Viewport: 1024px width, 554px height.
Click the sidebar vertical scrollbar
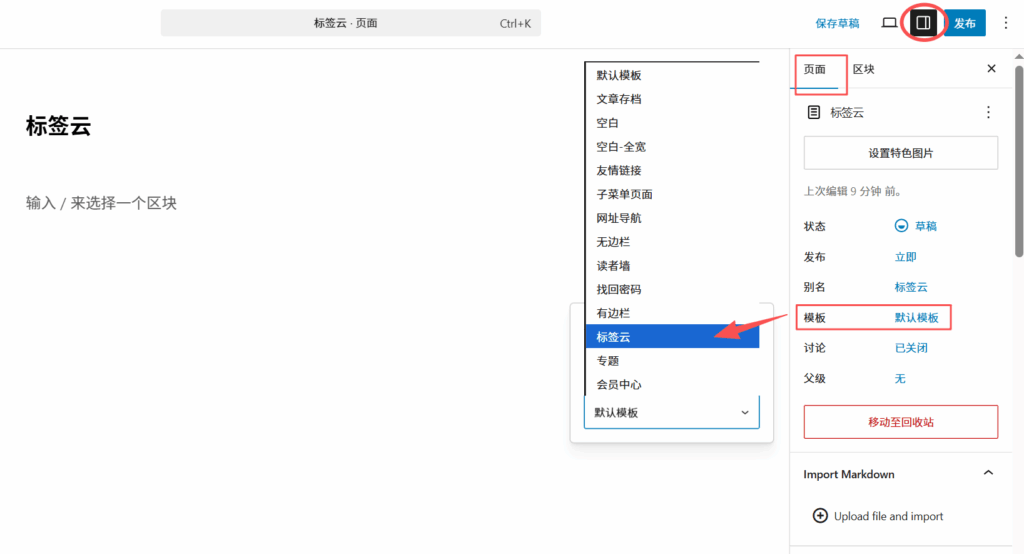click(1018, 160)
